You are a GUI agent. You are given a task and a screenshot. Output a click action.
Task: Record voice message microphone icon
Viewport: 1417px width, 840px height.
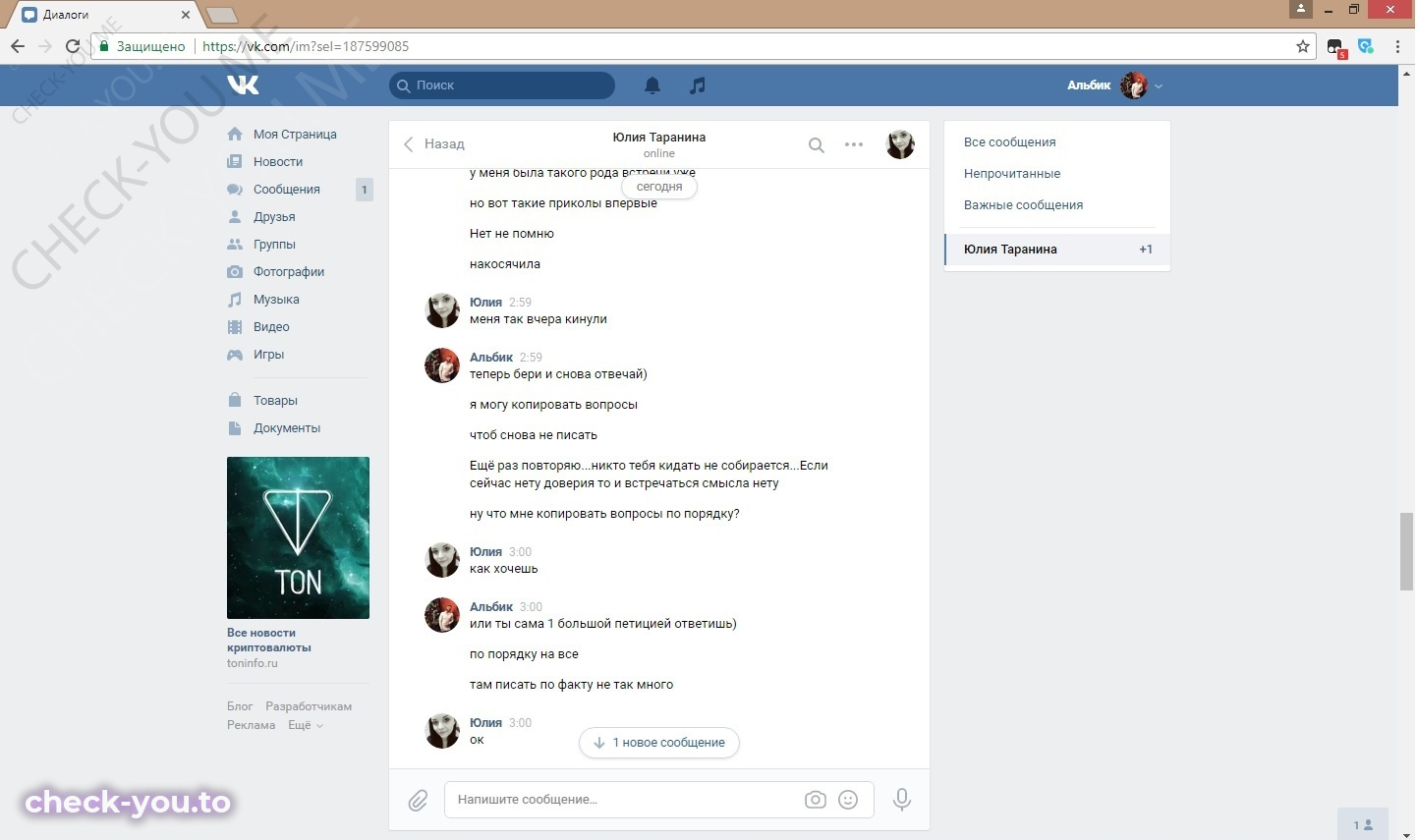click(x=902, y=800)
